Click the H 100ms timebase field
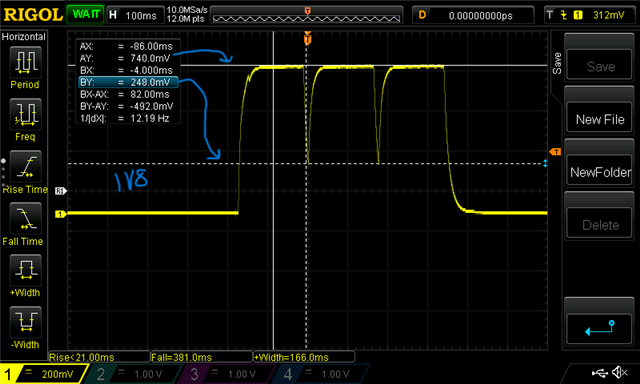This screenshot has height=384, width=640. coord(135,15)
